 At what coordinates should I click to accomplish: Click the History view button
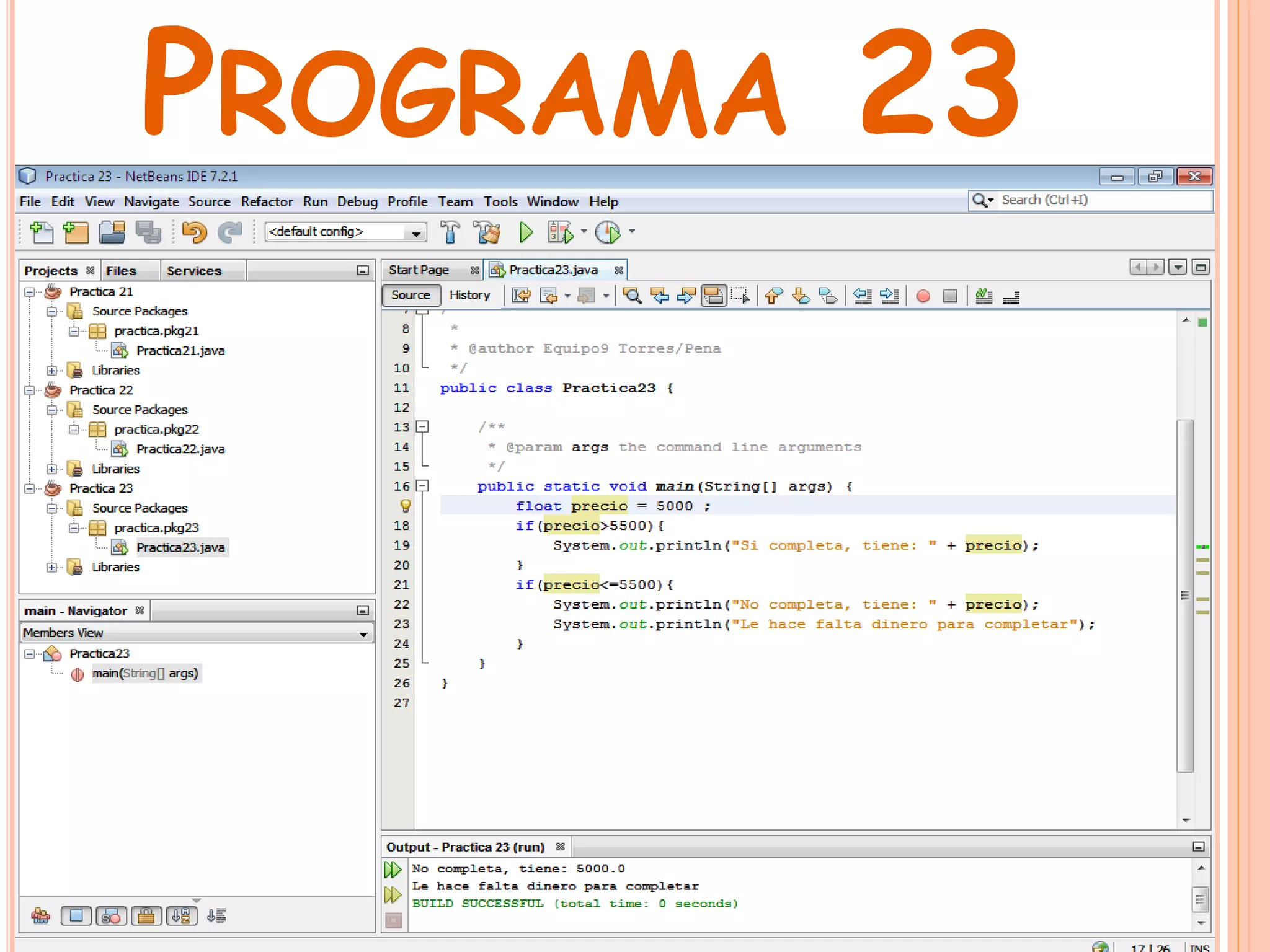(x=469, y=296)
